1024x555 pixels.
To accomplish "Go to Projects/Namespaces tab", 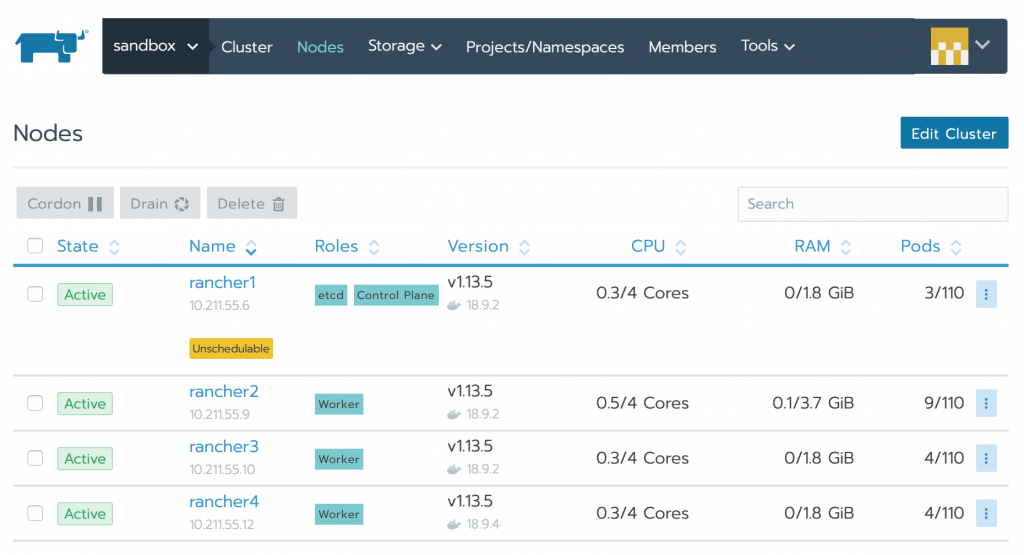I will tap(544, 47).
